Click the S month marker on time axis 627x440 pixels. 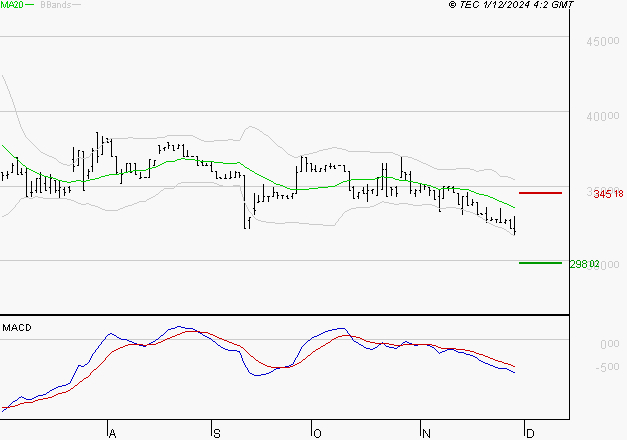(217, 433)
